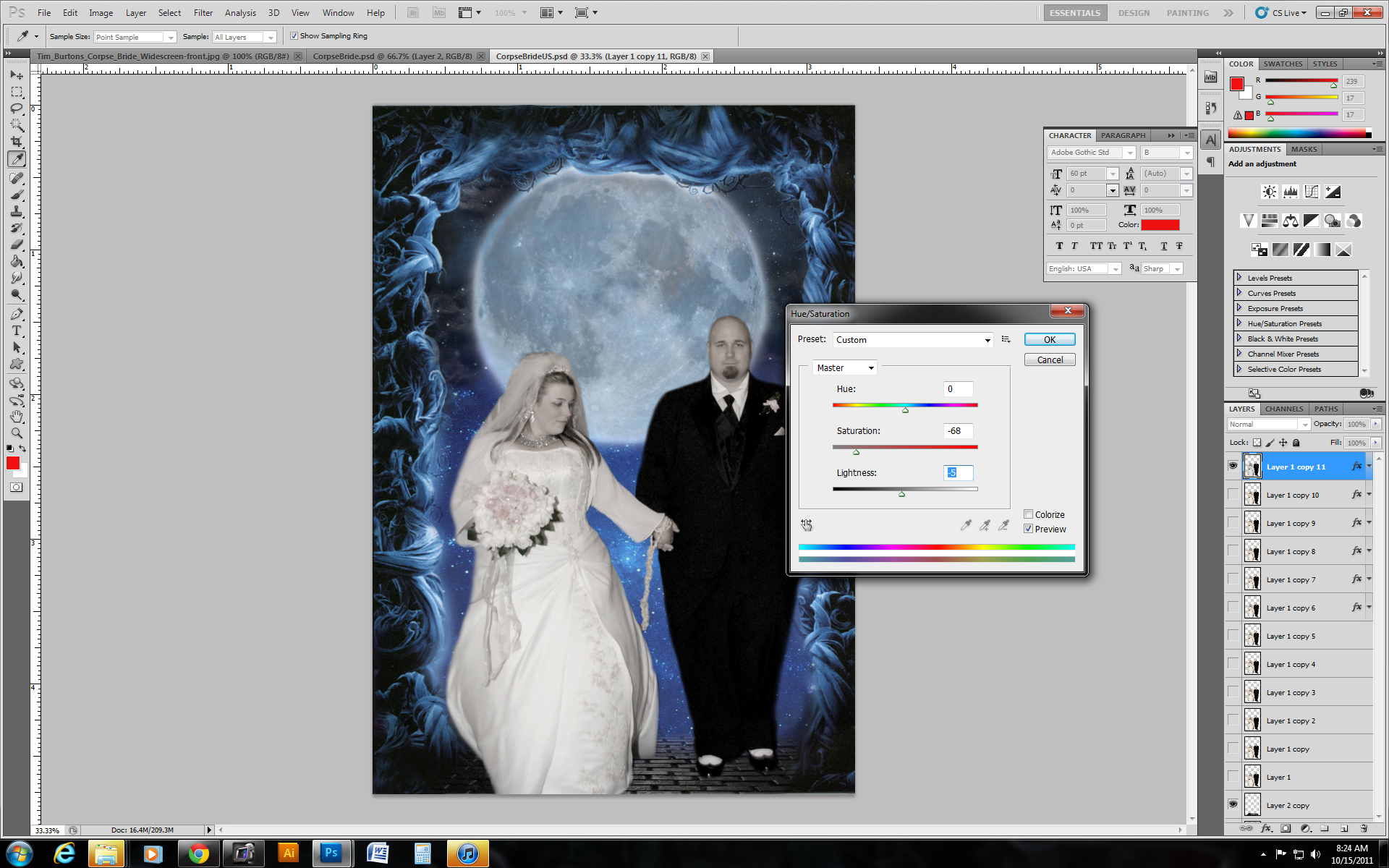Viewport: 1389px width, 868px height.
Task: Hide Layer 1 copy 11 visibility
Action: point(1233,467)
